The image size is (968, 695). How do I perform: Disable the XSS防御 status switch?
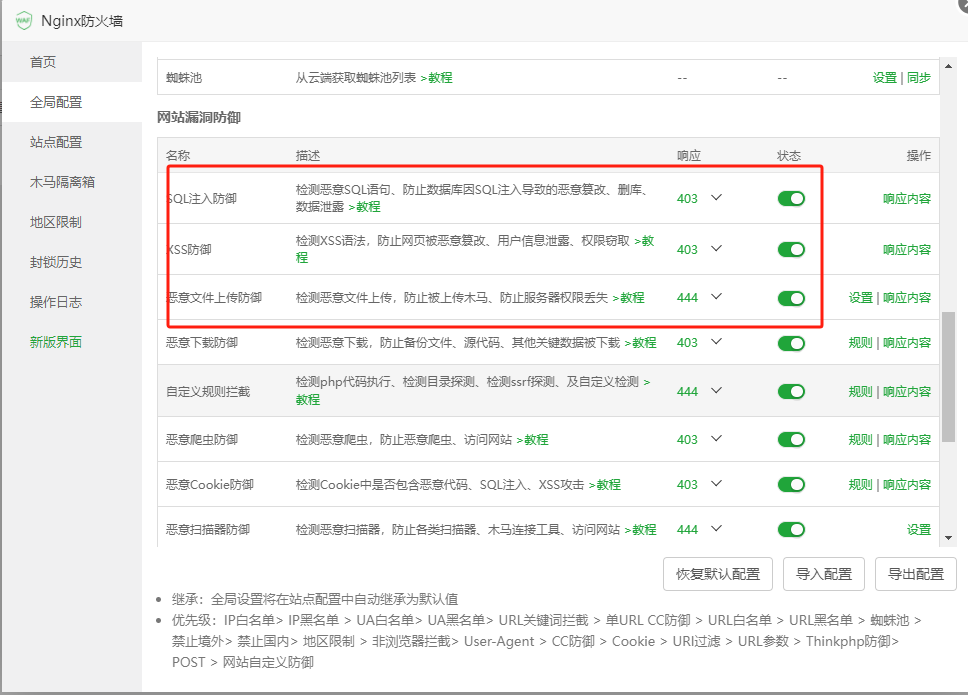coord(791,249)
